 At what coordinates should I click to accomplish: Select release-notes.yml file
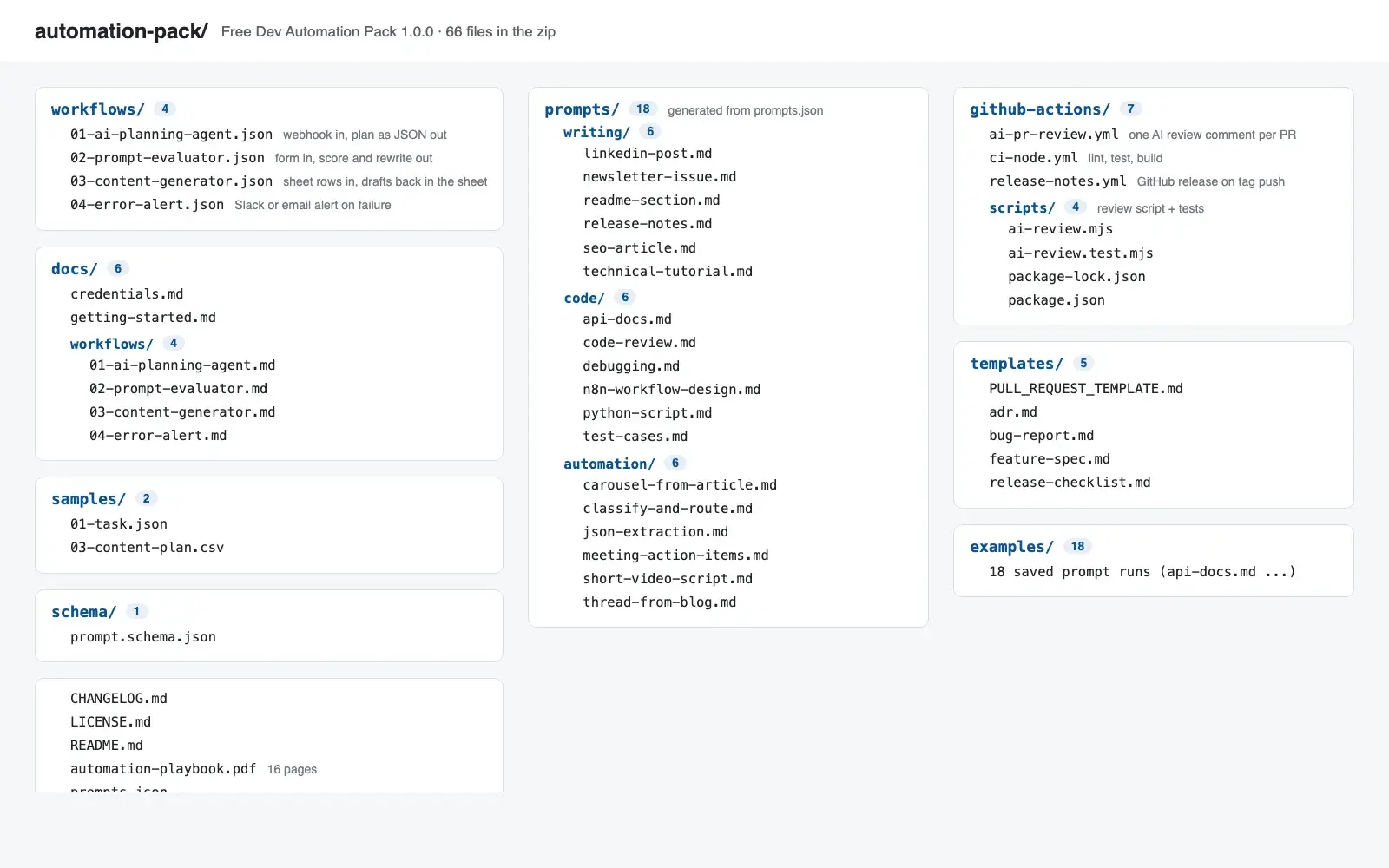pyautogui.click(x=1057, y=181)
